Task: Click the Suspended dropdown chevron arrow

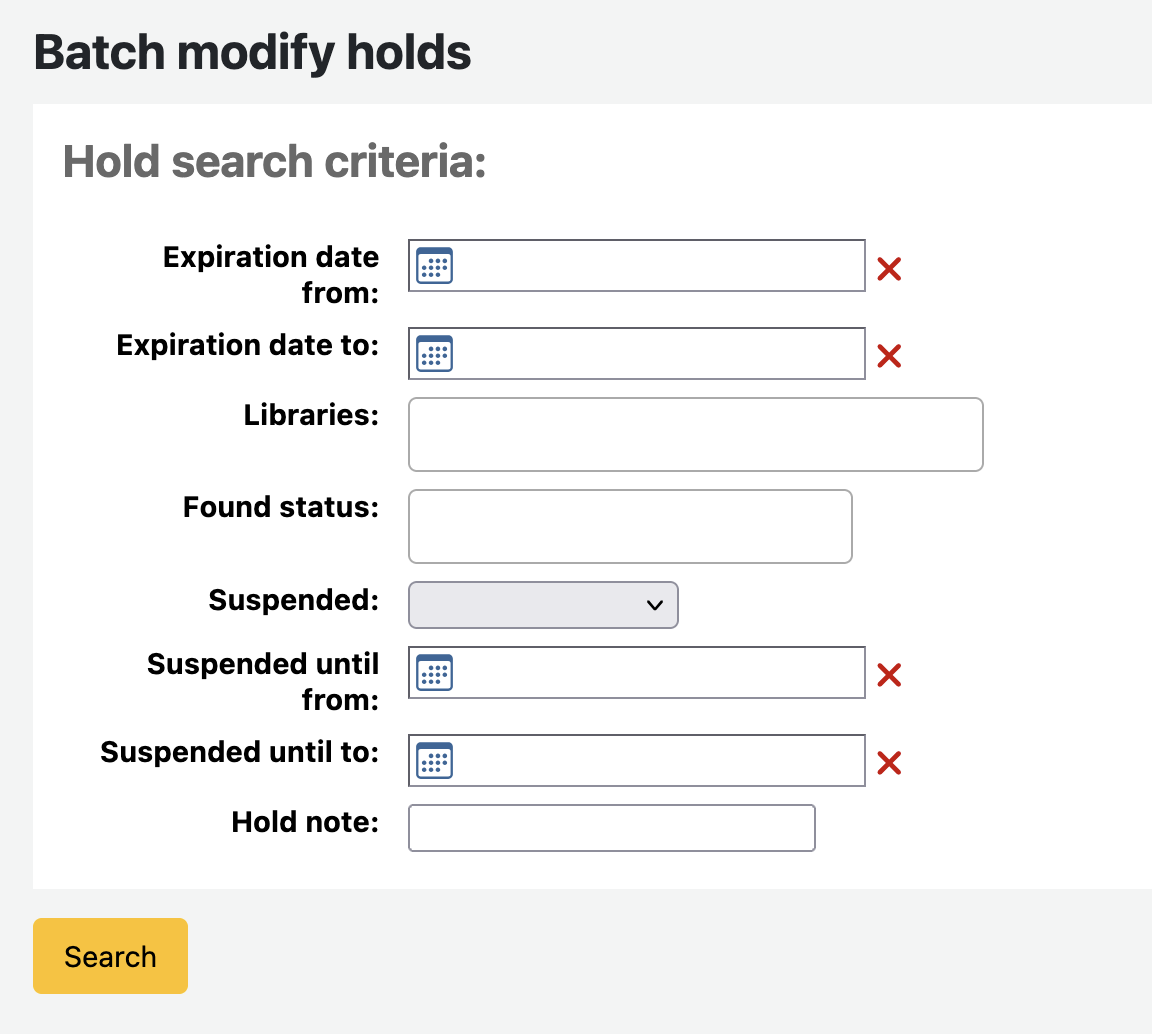Action: pos(655,605)
